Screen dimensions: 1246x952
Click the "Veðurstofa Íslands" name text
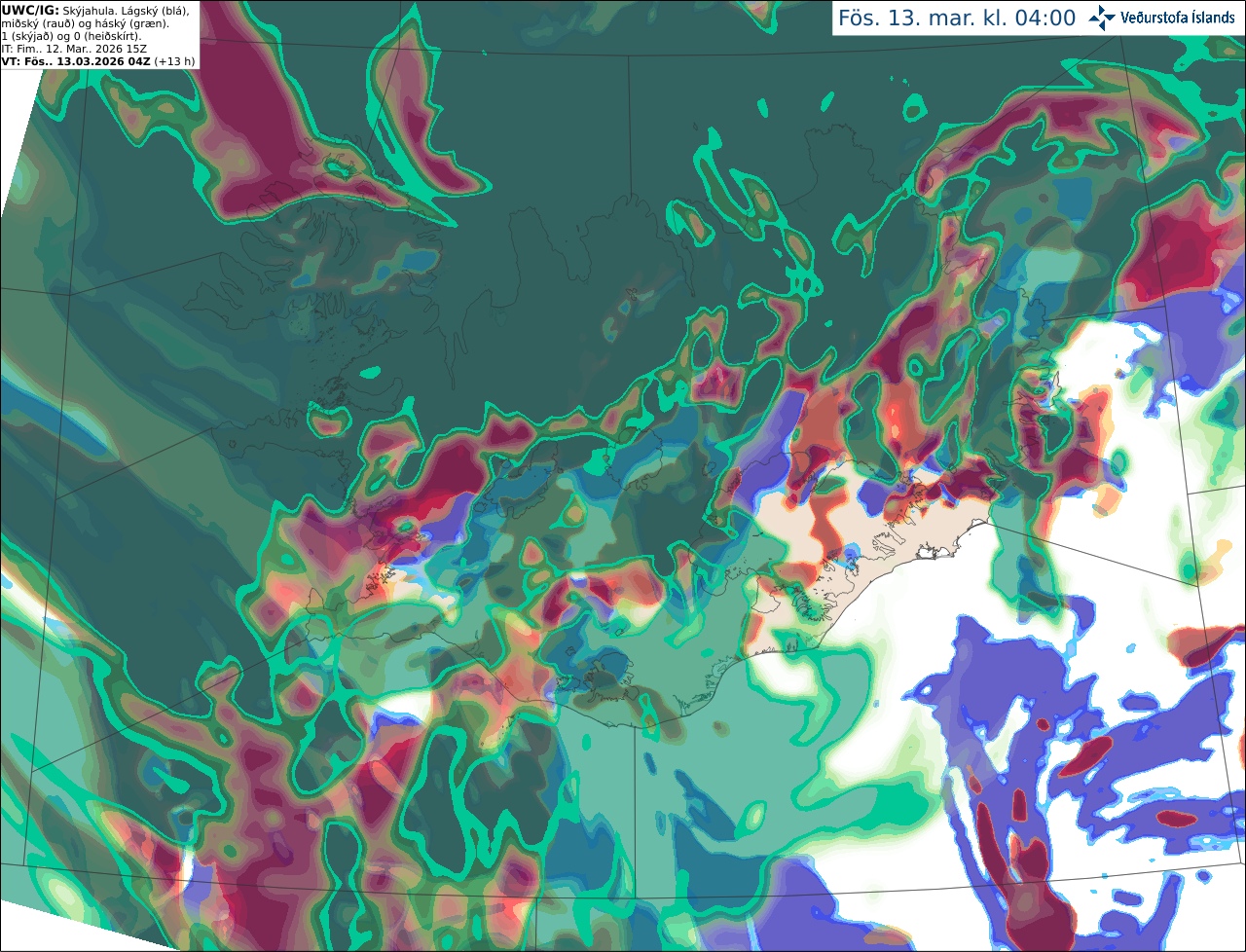pyautogui.click(x=1178, y=18)
